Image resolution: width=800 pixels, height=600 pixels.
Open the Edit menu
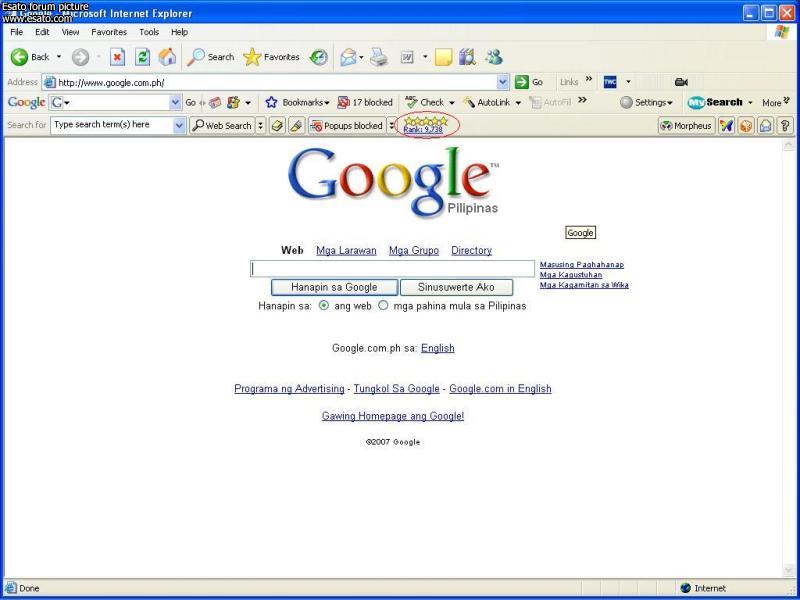coord(42,32)
